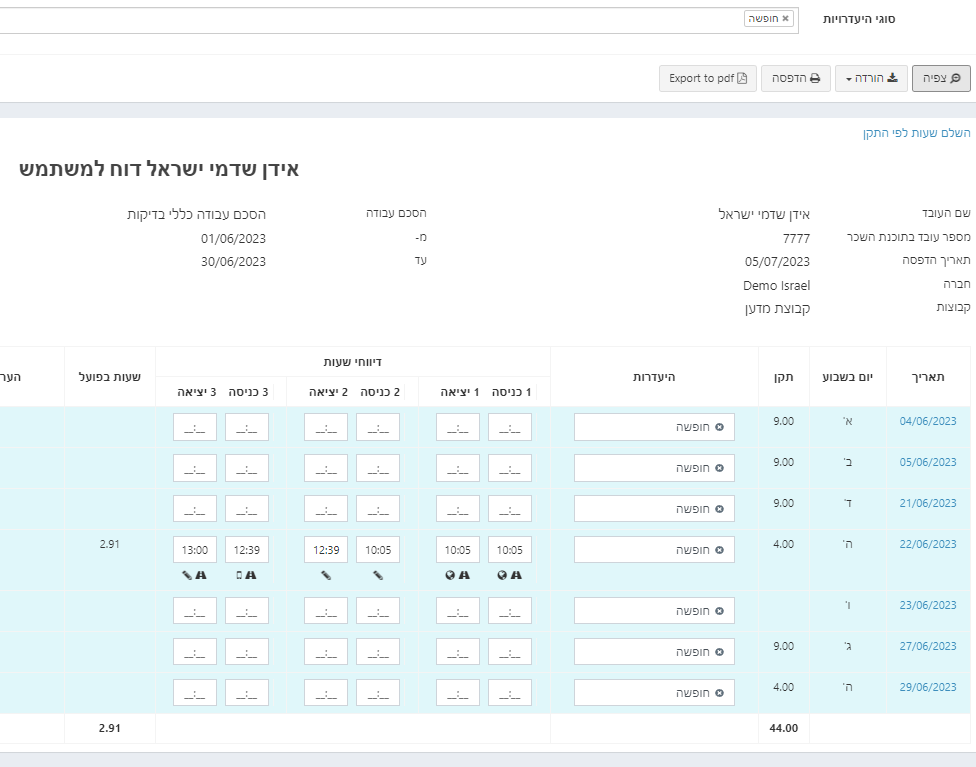
Task: Click globe icon under entry 1 on 22/06/2023
Action: coord(502,575)
